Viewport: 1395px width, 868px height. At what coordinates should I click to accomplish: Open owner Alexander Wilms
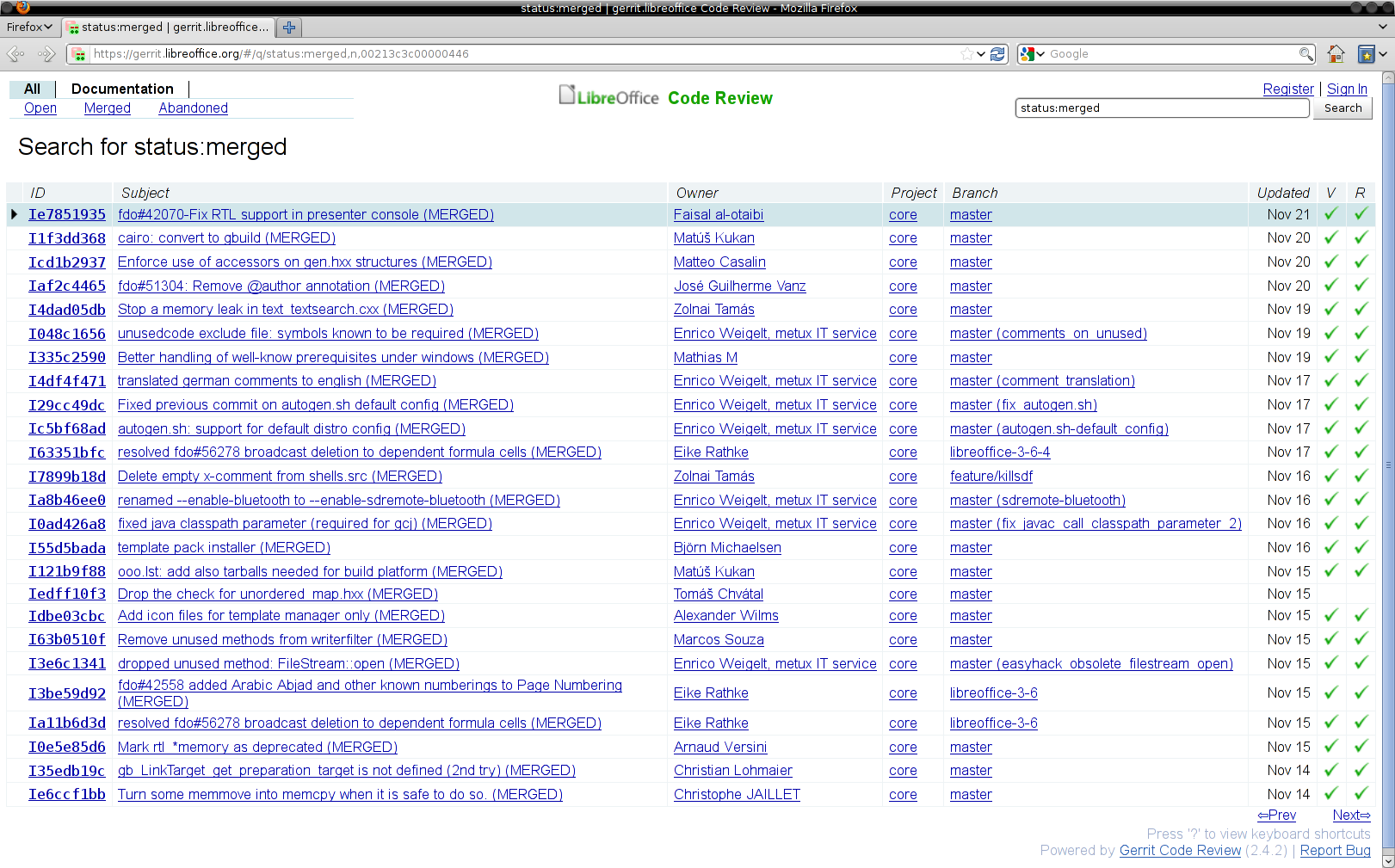726,615
